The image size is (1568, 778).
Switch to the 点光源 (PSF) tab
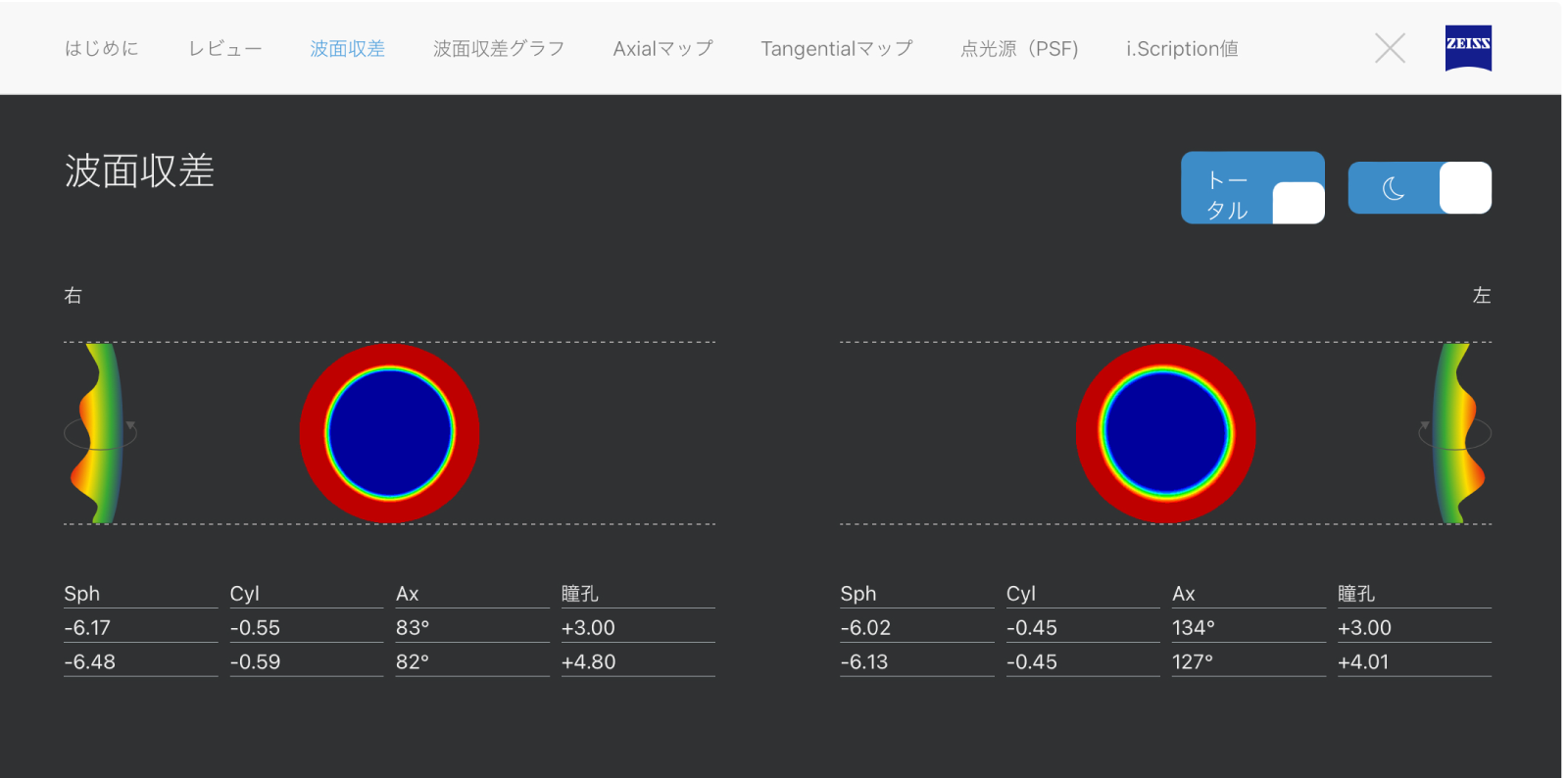(1019, 48)
